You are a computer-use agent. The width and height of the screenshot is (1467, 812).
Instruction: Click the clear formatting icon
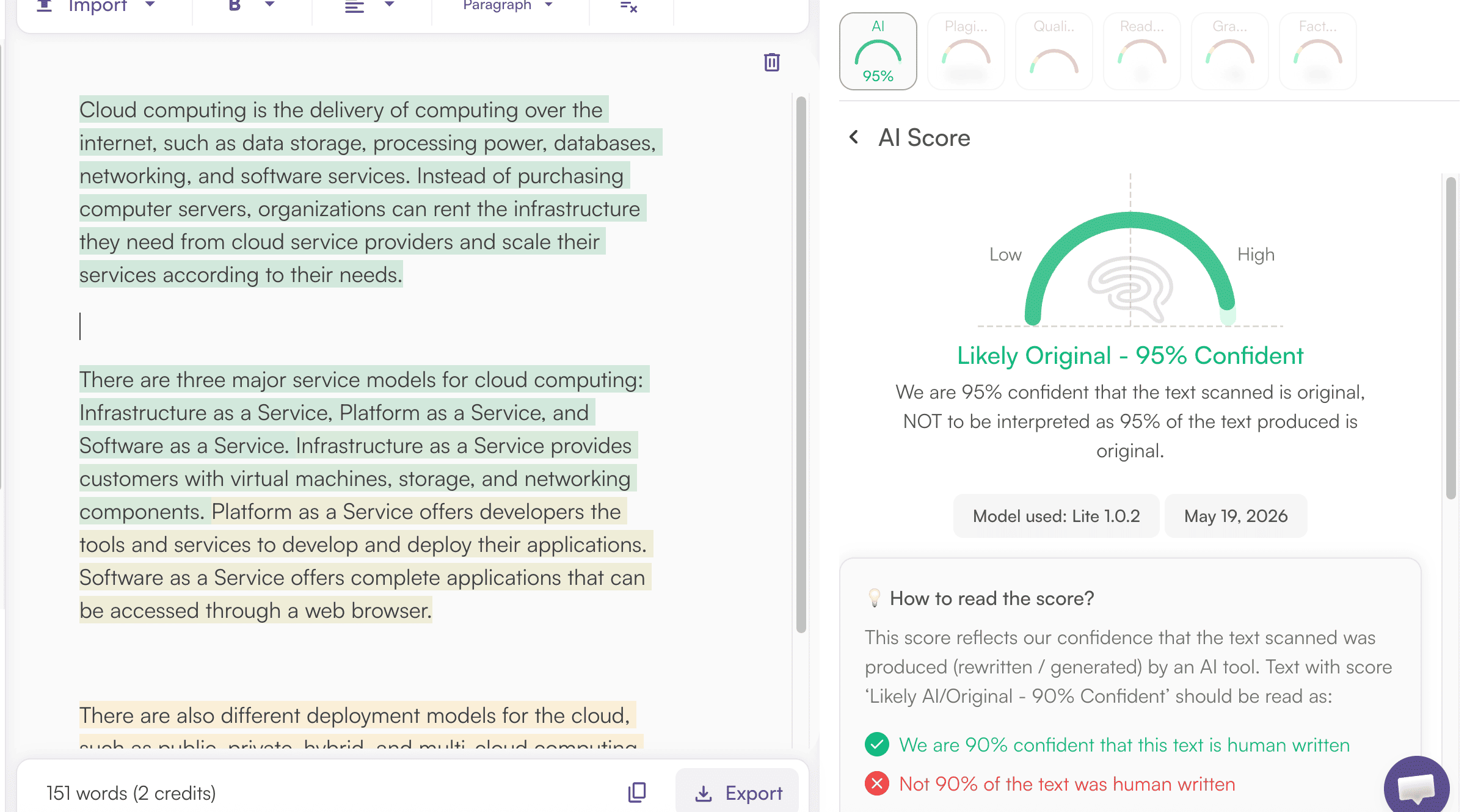point(628,7)
